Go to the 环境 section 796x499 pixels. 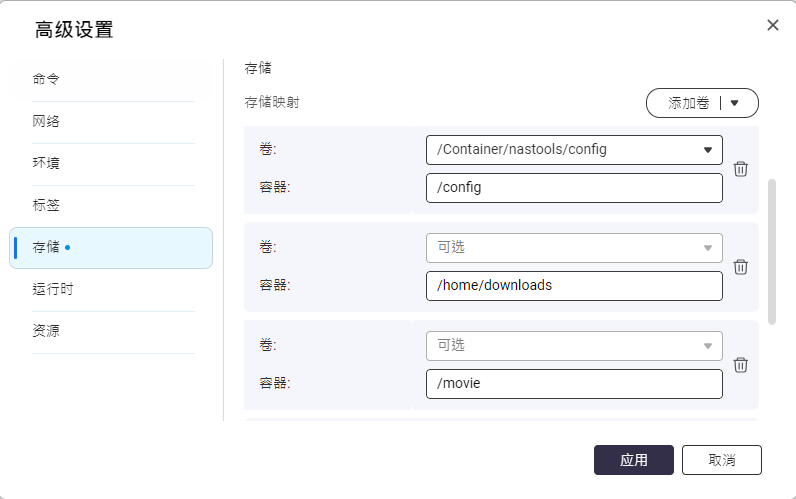pos(47,163)
